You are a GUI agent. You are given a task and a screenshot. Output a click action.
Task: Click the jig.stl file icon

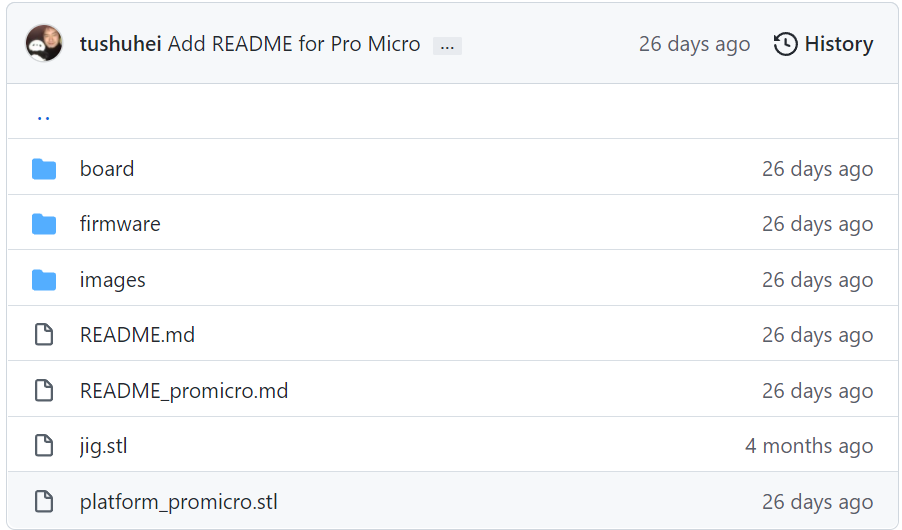click(x=44, y=446)
